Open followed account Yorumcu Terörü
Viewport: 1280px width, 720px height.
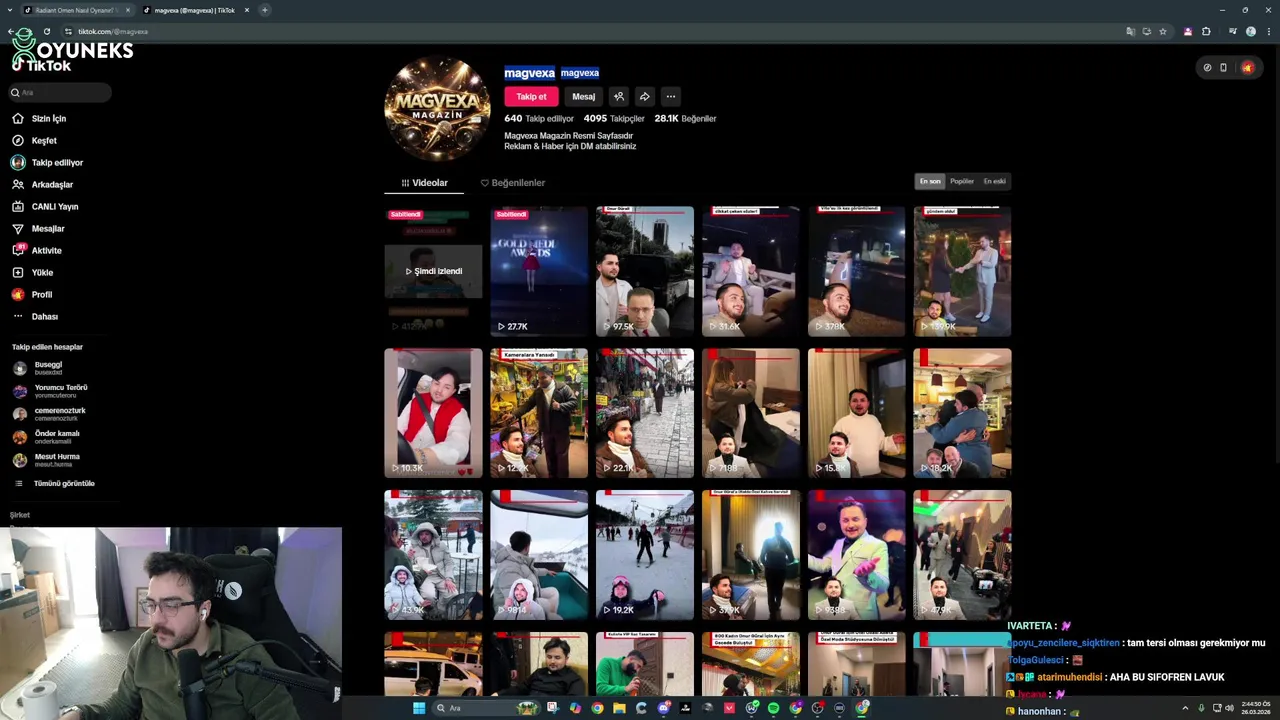[x=50, y=391]
